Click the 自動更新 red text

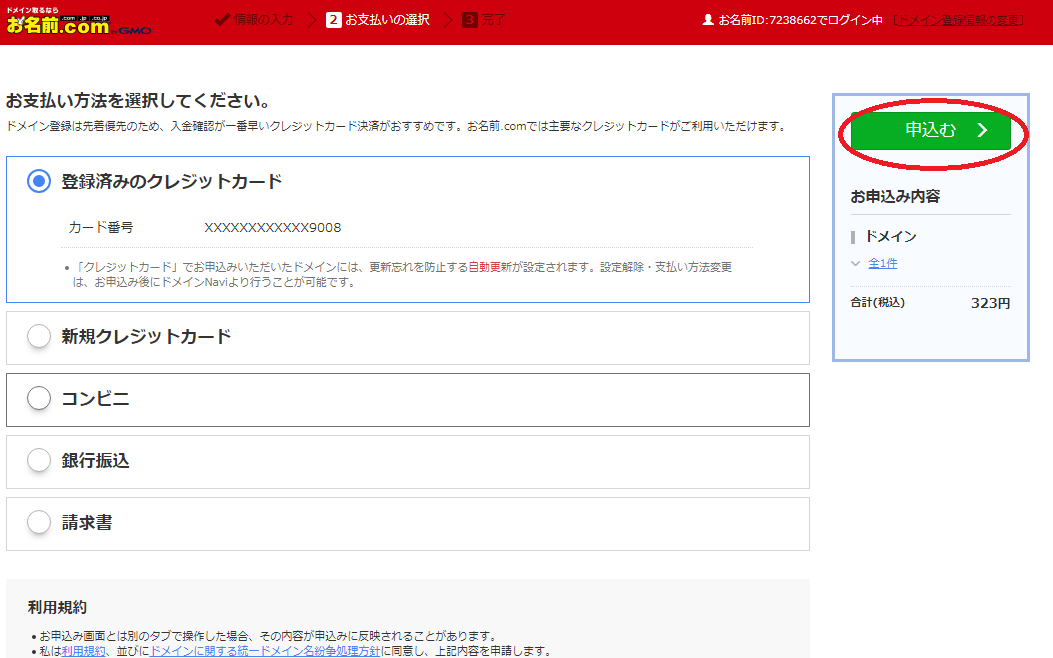(490, 268)
